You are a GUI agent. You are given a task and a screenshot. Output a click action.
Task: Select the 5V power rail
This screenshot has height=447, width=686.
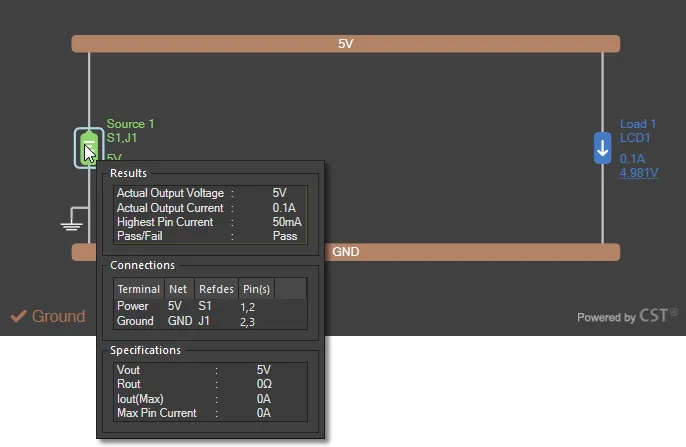(346, 44)
